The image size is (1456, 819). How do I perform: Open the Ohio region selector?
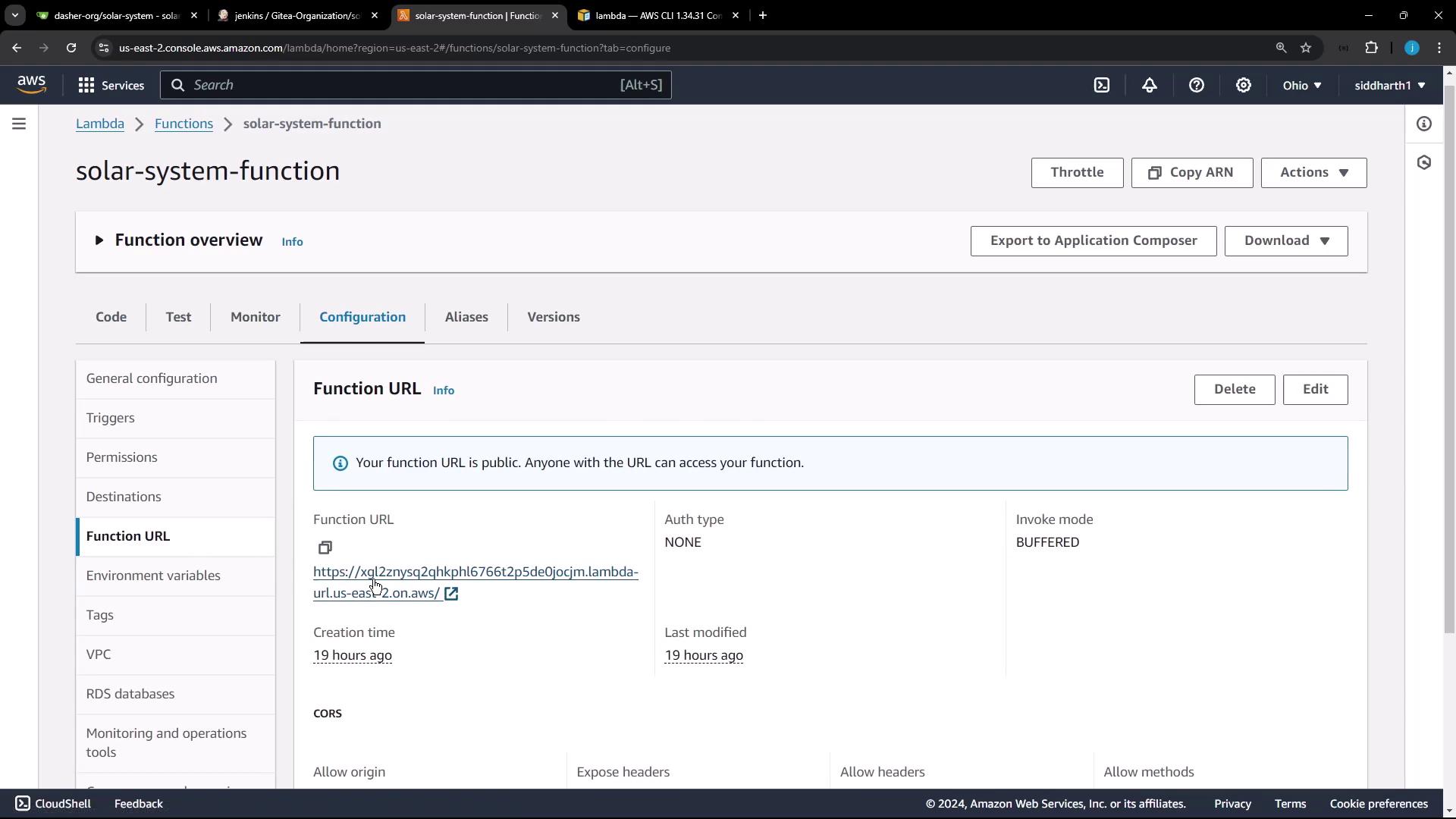click(x=1301, y=86)
